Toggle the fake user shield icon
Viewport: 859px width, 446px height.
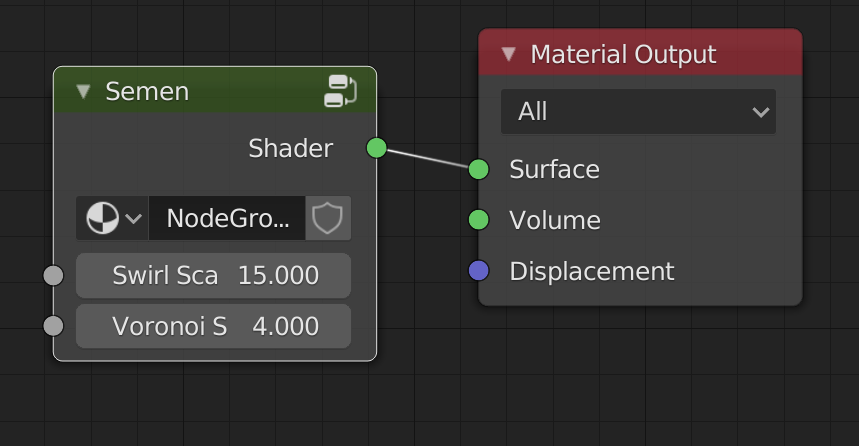tap(328, 218)
